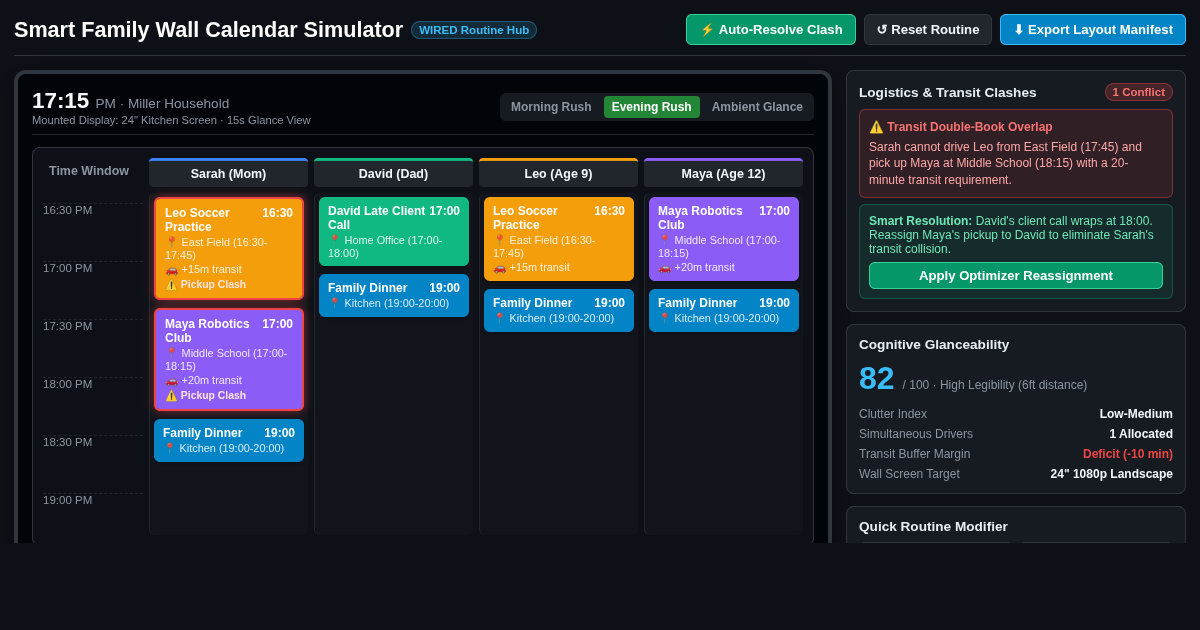This screenshot has width=1200, height=630.
Task: Click location pin on Maya's Family Dinner
Action: [x=664, y=318]
